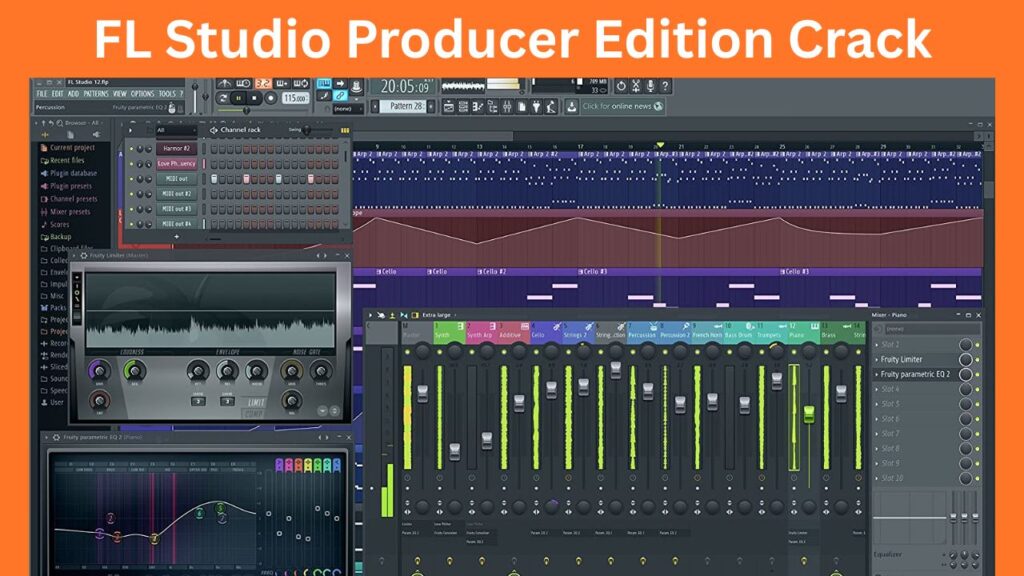This screenshot has height=576, width=1024.
Task: Open the PATTERNS menu
Action: coord(96,94)
